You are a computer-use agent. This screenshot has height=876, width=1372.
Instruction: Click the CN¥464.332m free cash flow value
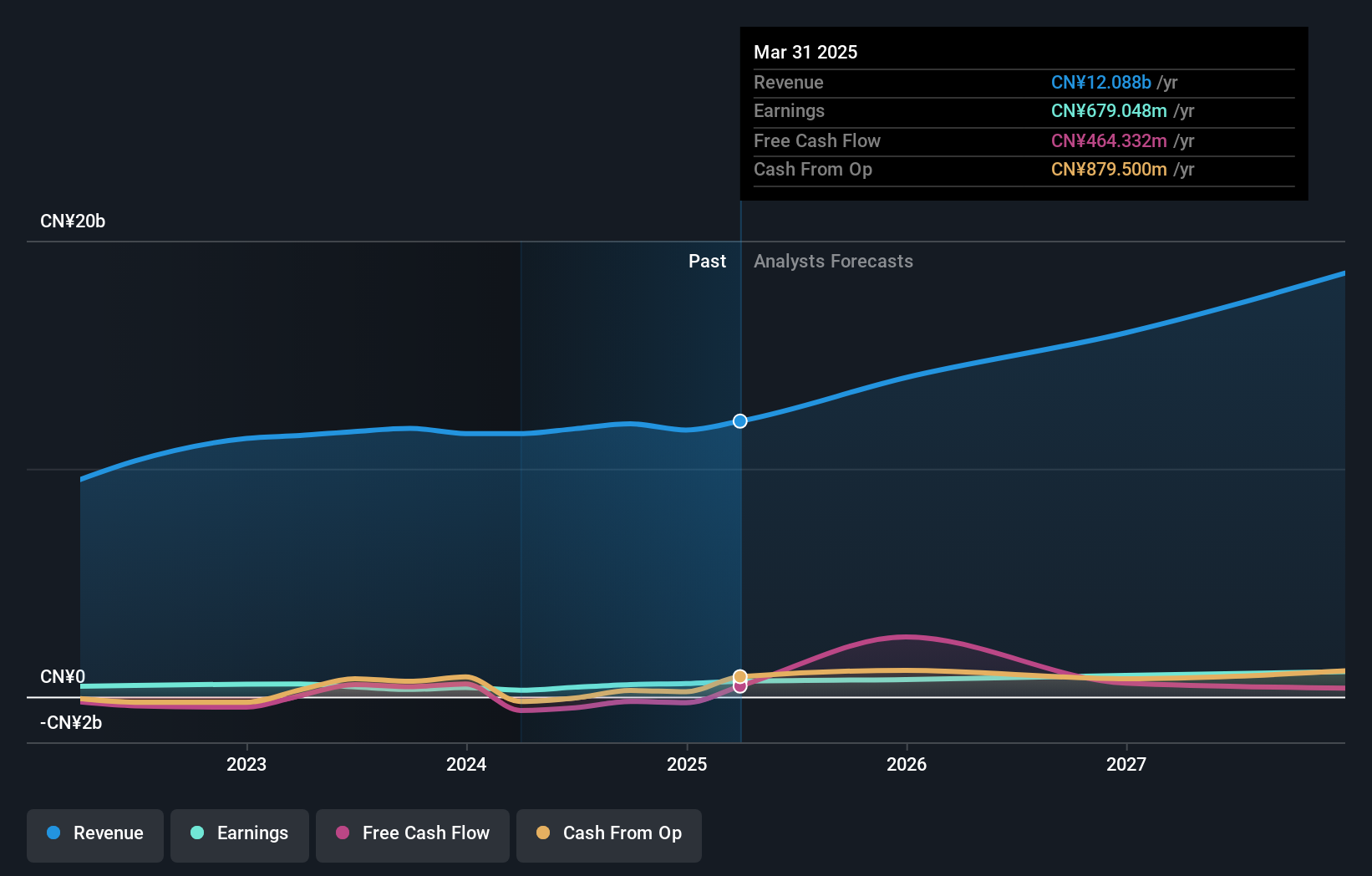tap(1109, 141)
